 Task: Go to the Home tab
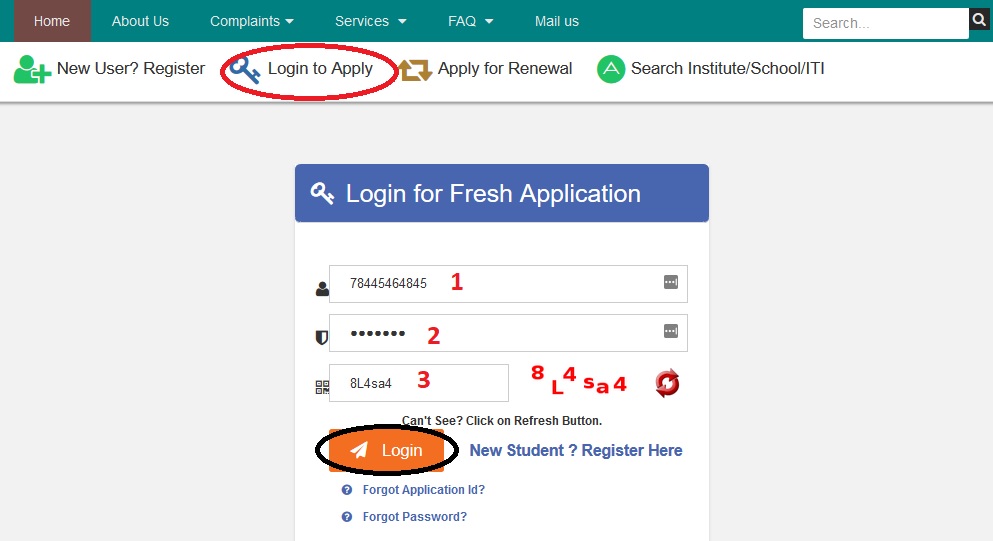tap(52, 21)
